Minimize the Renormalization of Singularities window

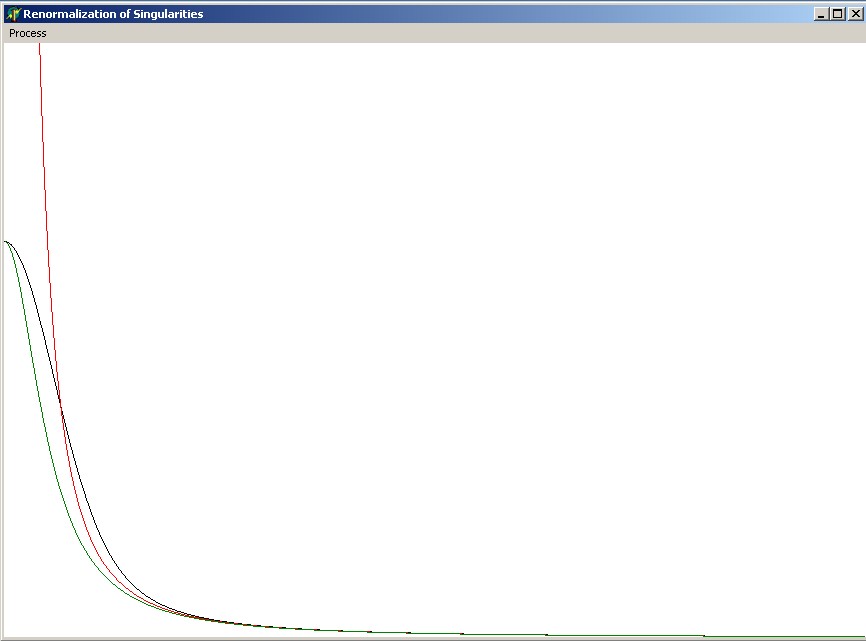tap(822, 14)
